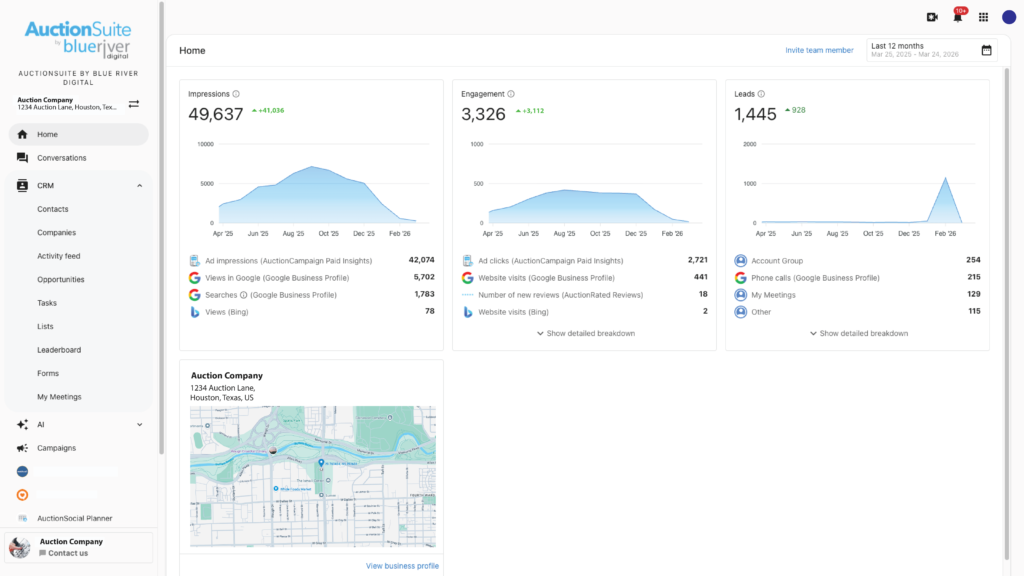The width and height of the screenshot is (1024, 576).
Task: Click the Engagement info icon
Action: (x=511, y=94)
